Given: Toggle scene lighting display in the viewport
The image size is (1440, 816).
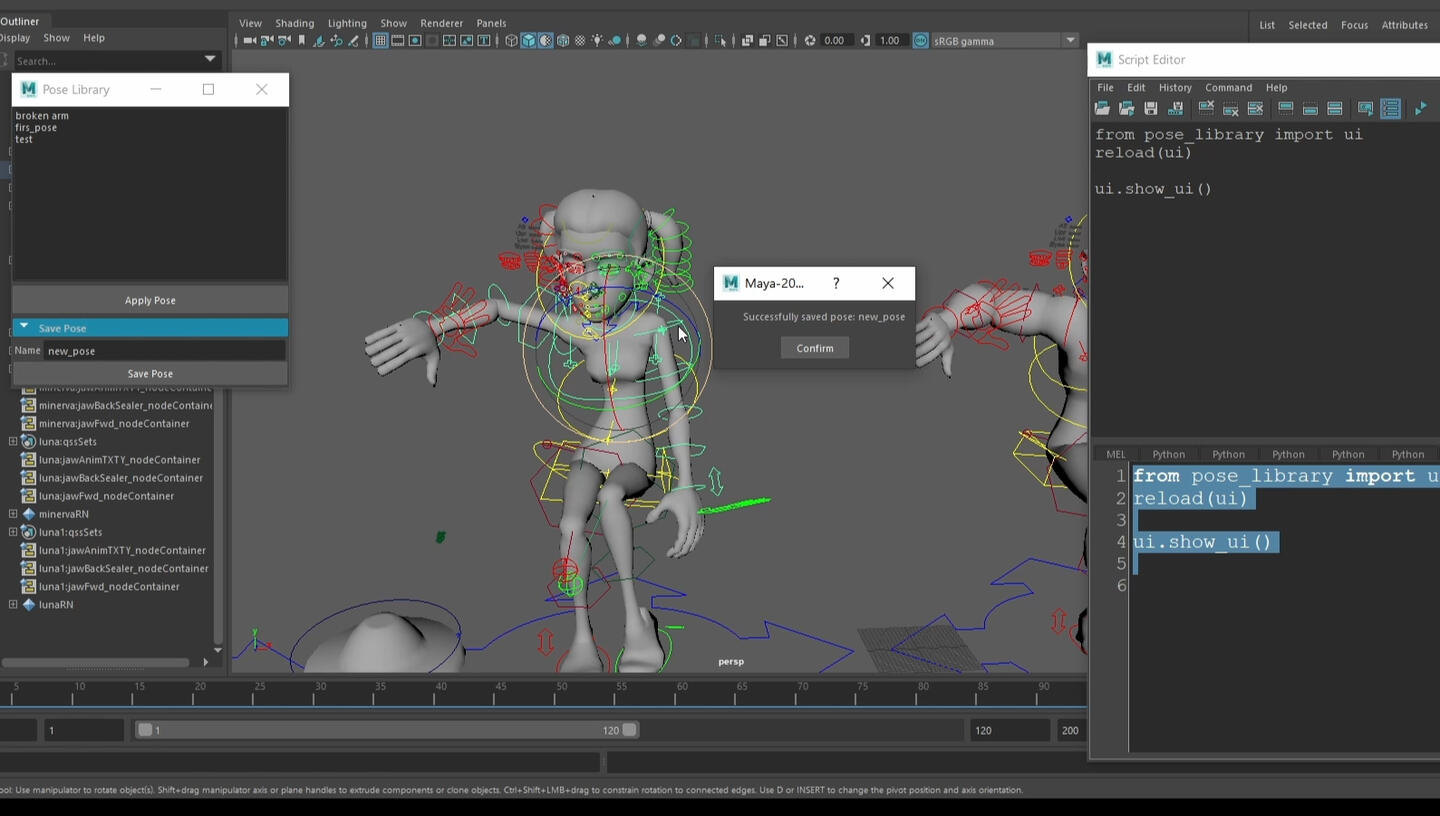Looking at the screenshot, I should pos(597,40).
